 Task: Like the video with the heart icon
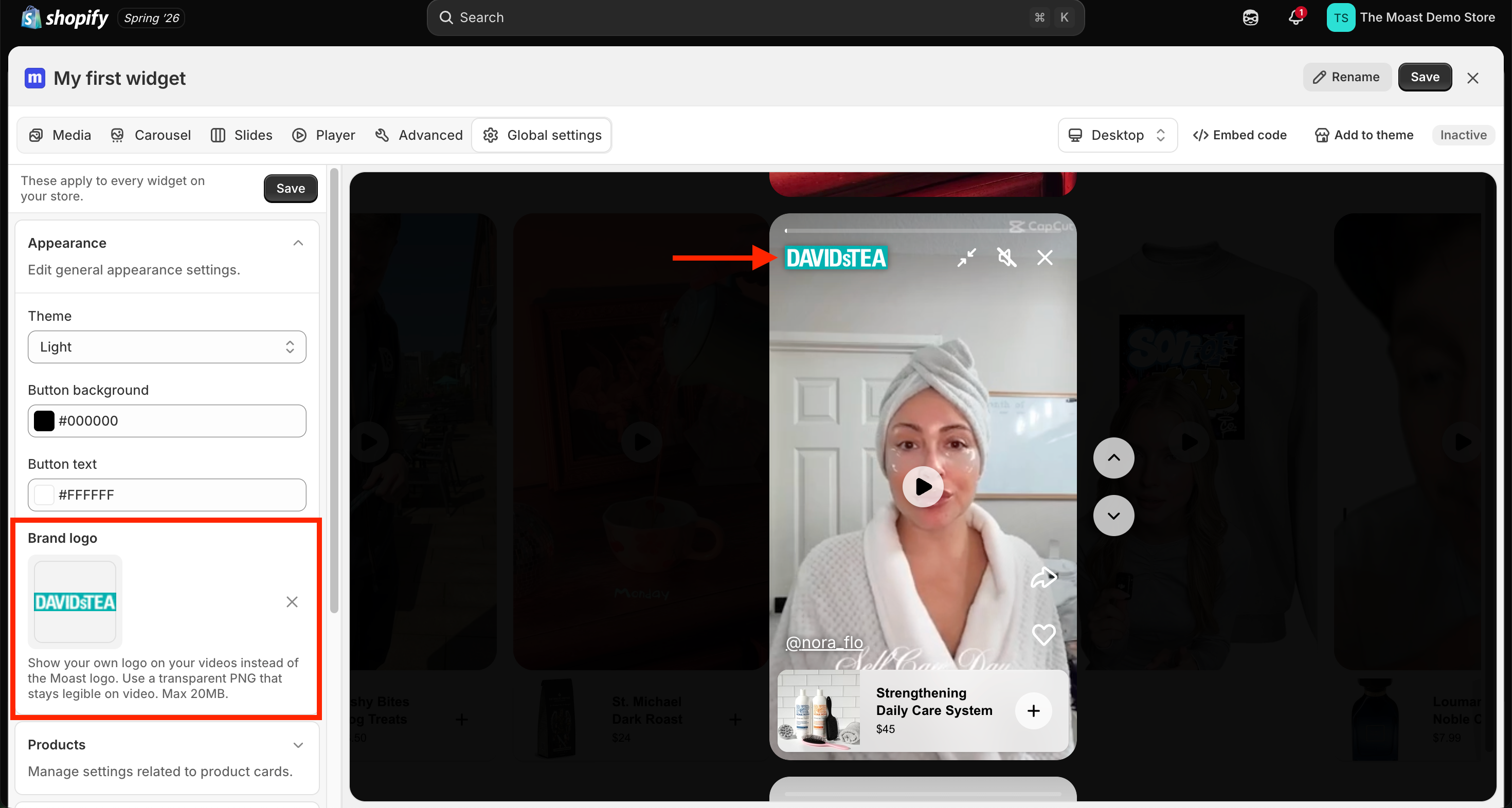click(x=1043, y=634)
